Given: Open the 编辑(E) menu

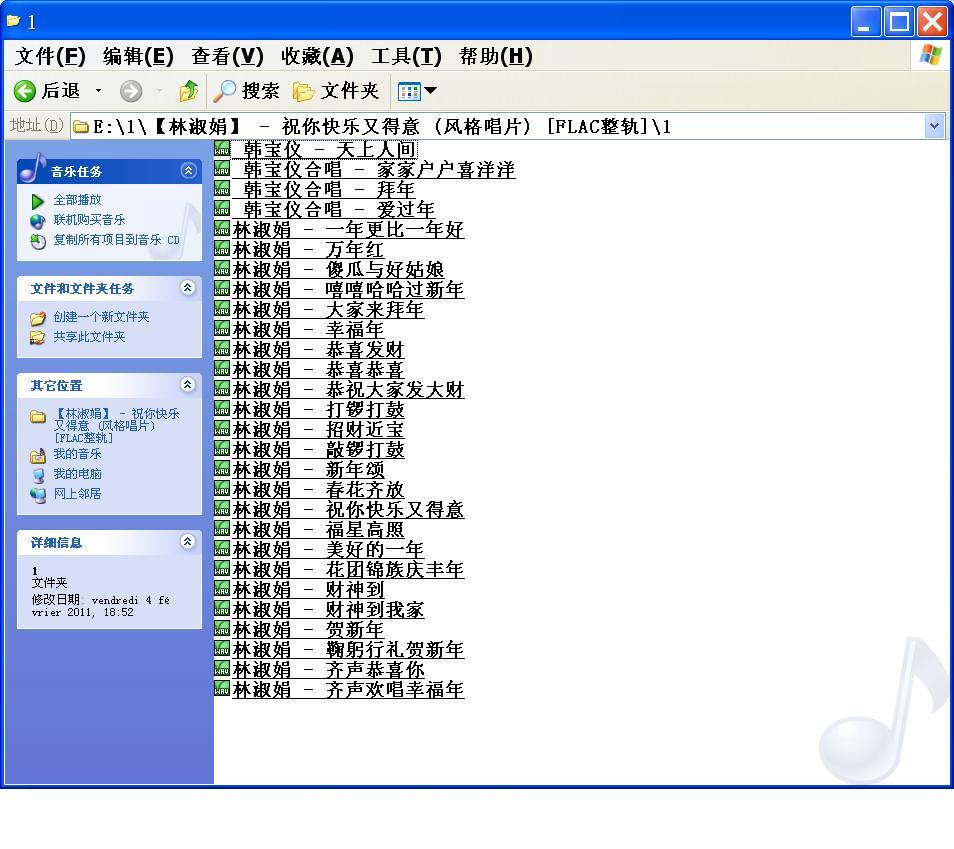Looking at the screenshot, I should point(138,57).
